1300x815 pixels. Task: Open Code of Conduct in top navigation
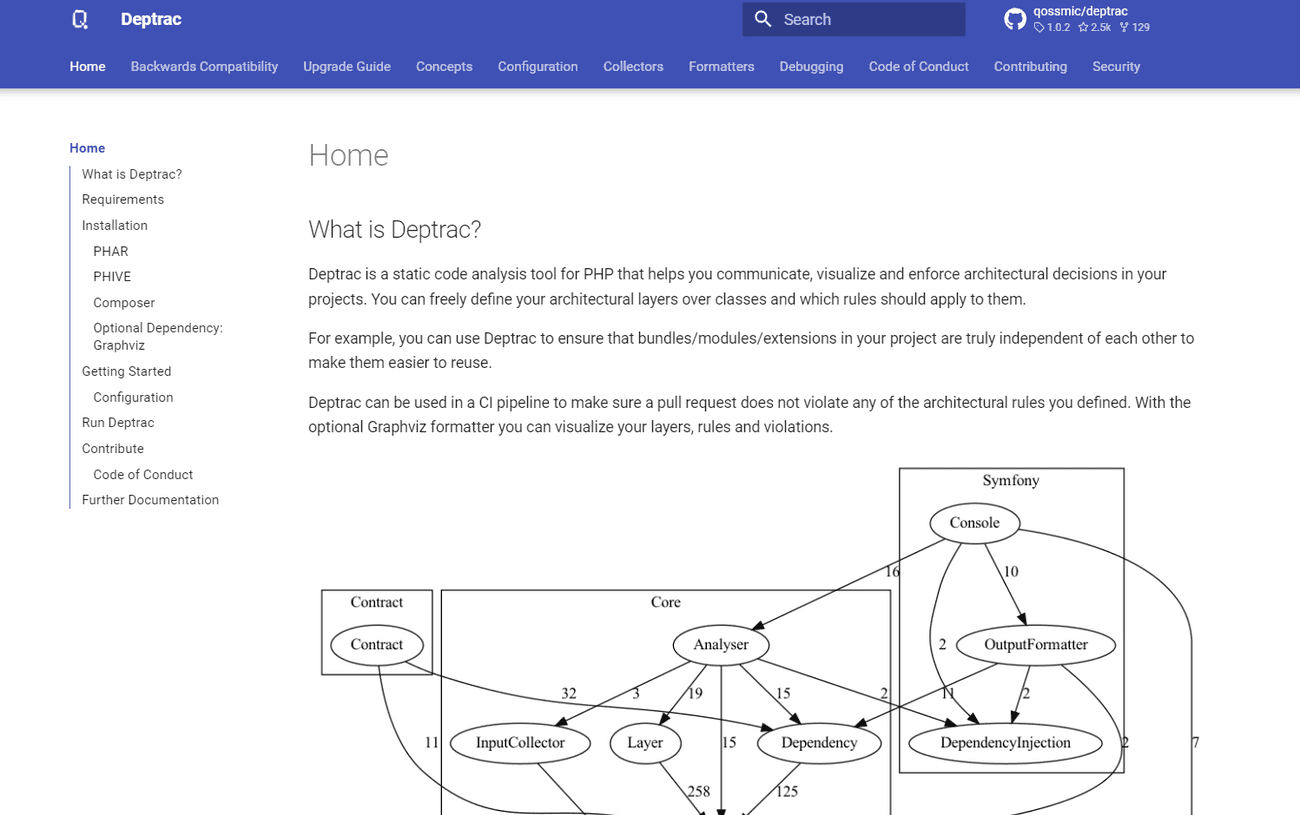(918, 66)
